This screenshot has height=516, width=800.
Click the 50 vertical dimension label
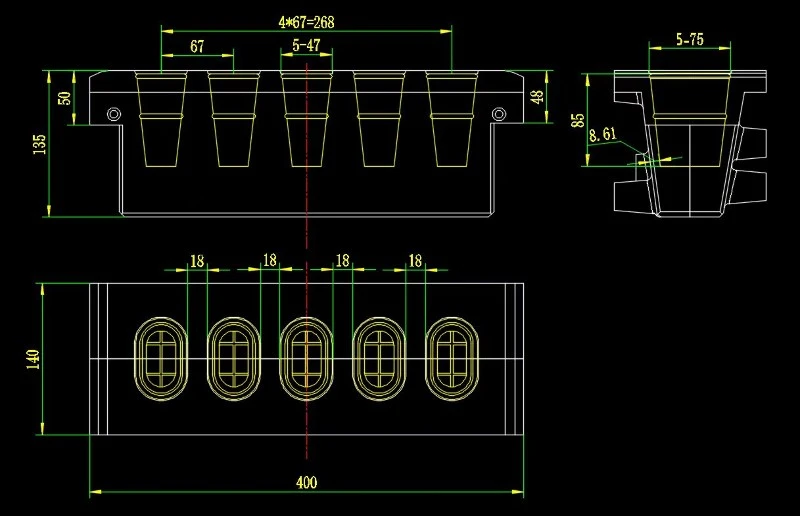64,98
